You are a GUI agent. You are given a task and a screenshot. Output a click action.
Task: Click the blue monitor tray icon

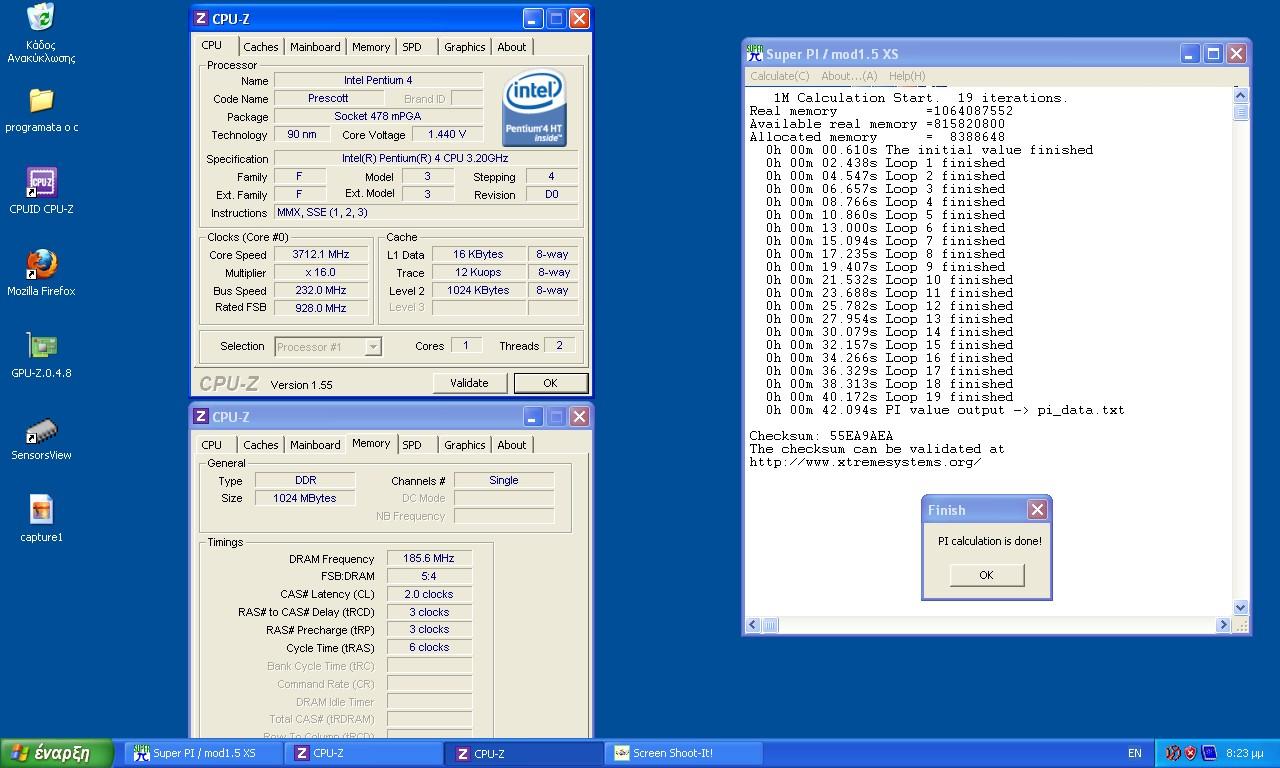coord(1209,753)
